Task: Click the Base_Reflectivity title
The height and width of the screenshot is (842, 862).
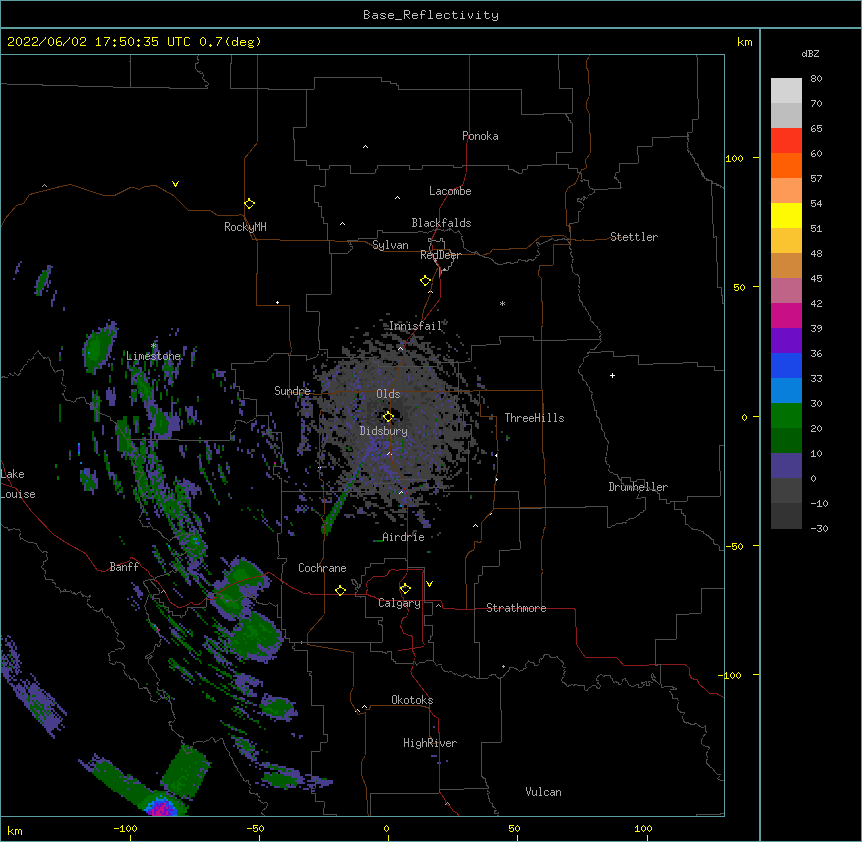Action: (x=431, y=15)
